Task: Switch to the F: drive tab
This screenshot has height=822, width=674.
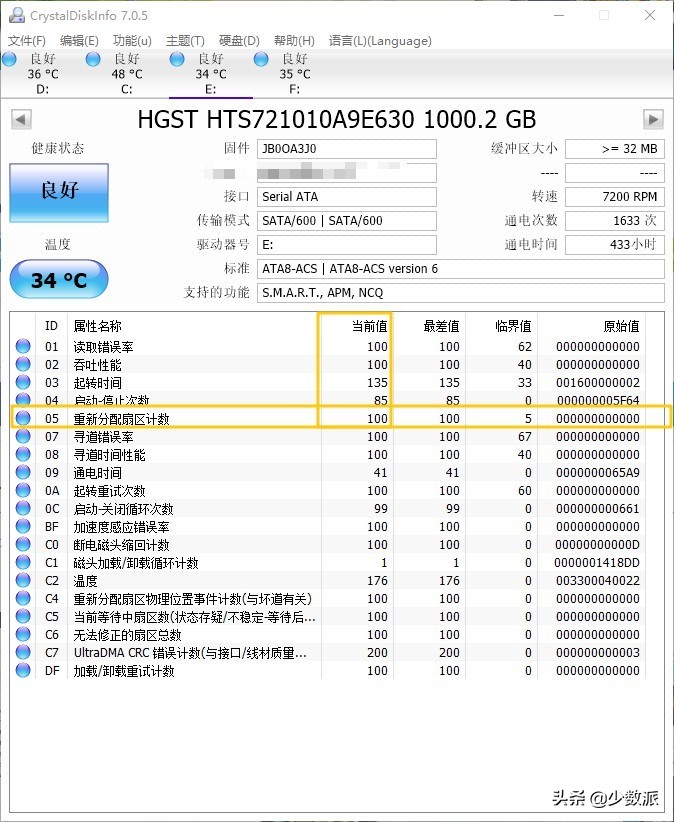Action: pos(294,73)
